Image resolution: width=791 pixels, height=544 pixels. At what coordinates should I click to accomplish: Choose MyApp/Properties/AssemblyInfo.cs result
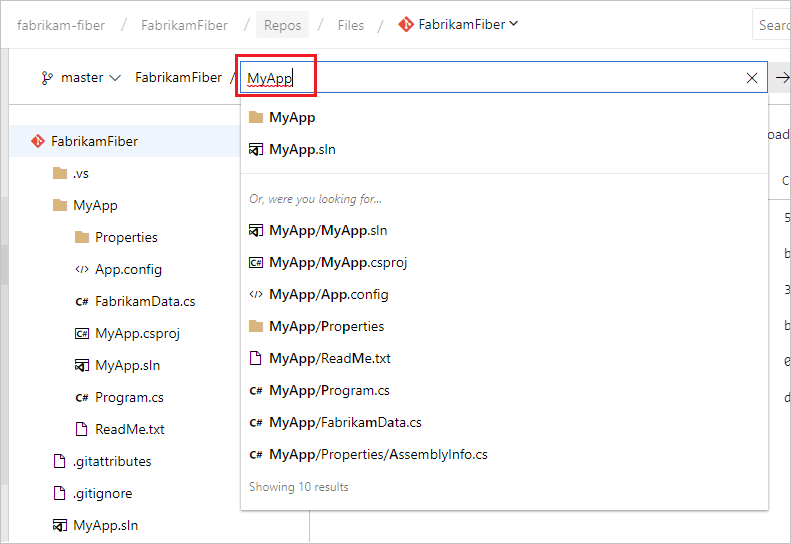pyautogui.click(x=504, y=455)
